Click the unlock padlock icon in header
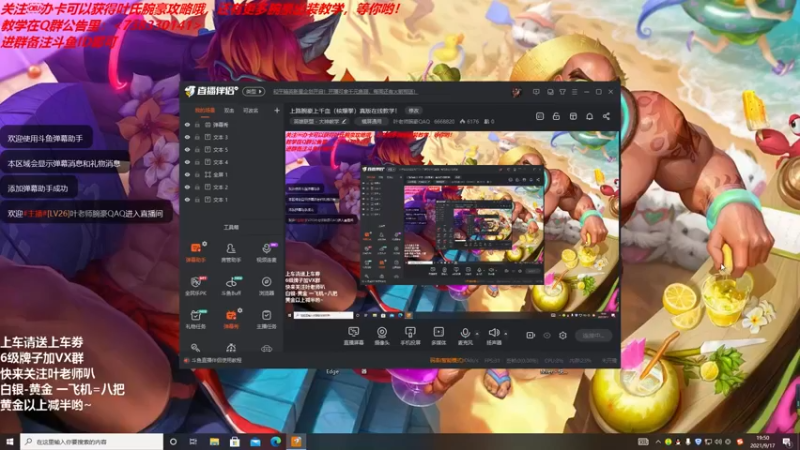This screenshot has height=450, width=800. pos(556,116)
